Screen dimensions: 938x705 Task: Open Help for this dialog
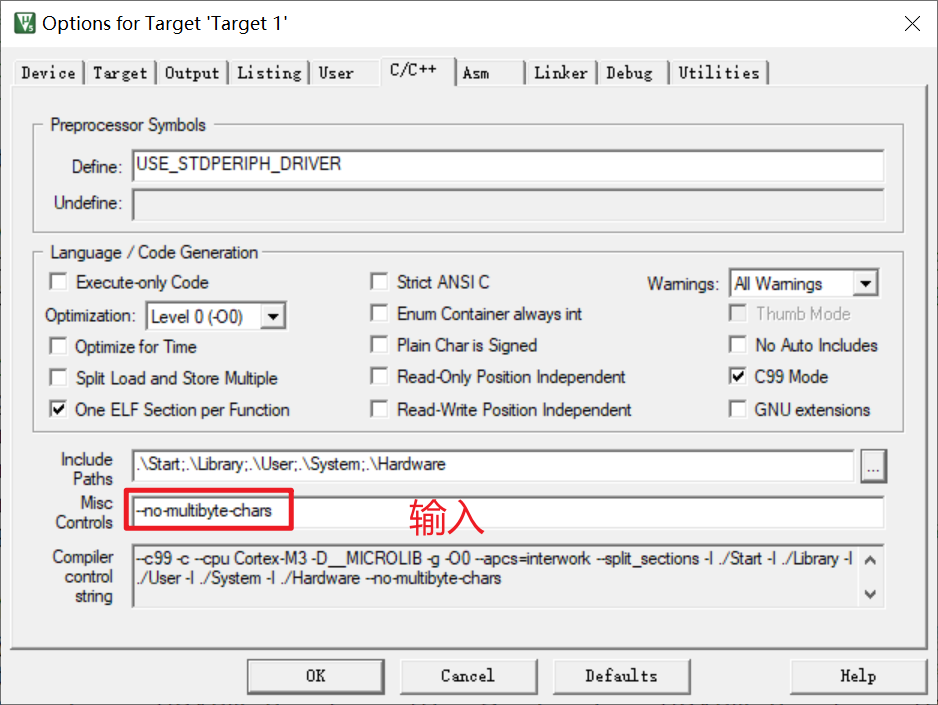pos(858,676)
